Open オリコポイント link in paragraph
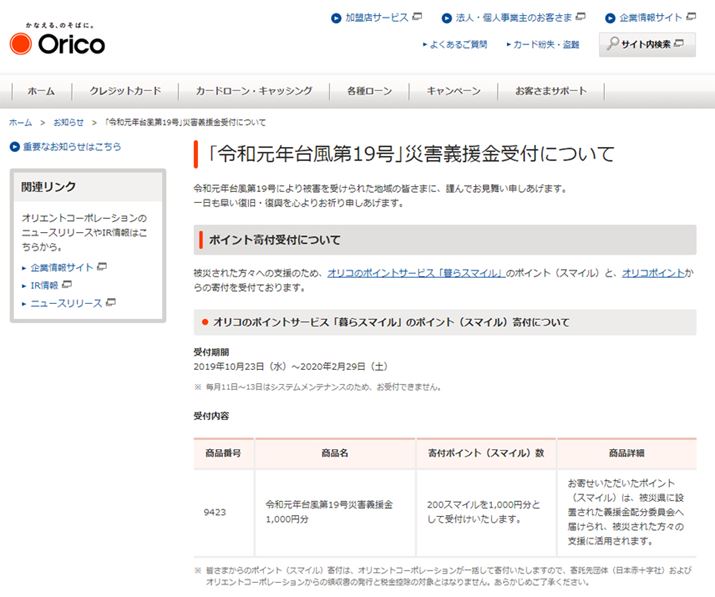This screenshot has height=597, width=715. click(653, 273)
